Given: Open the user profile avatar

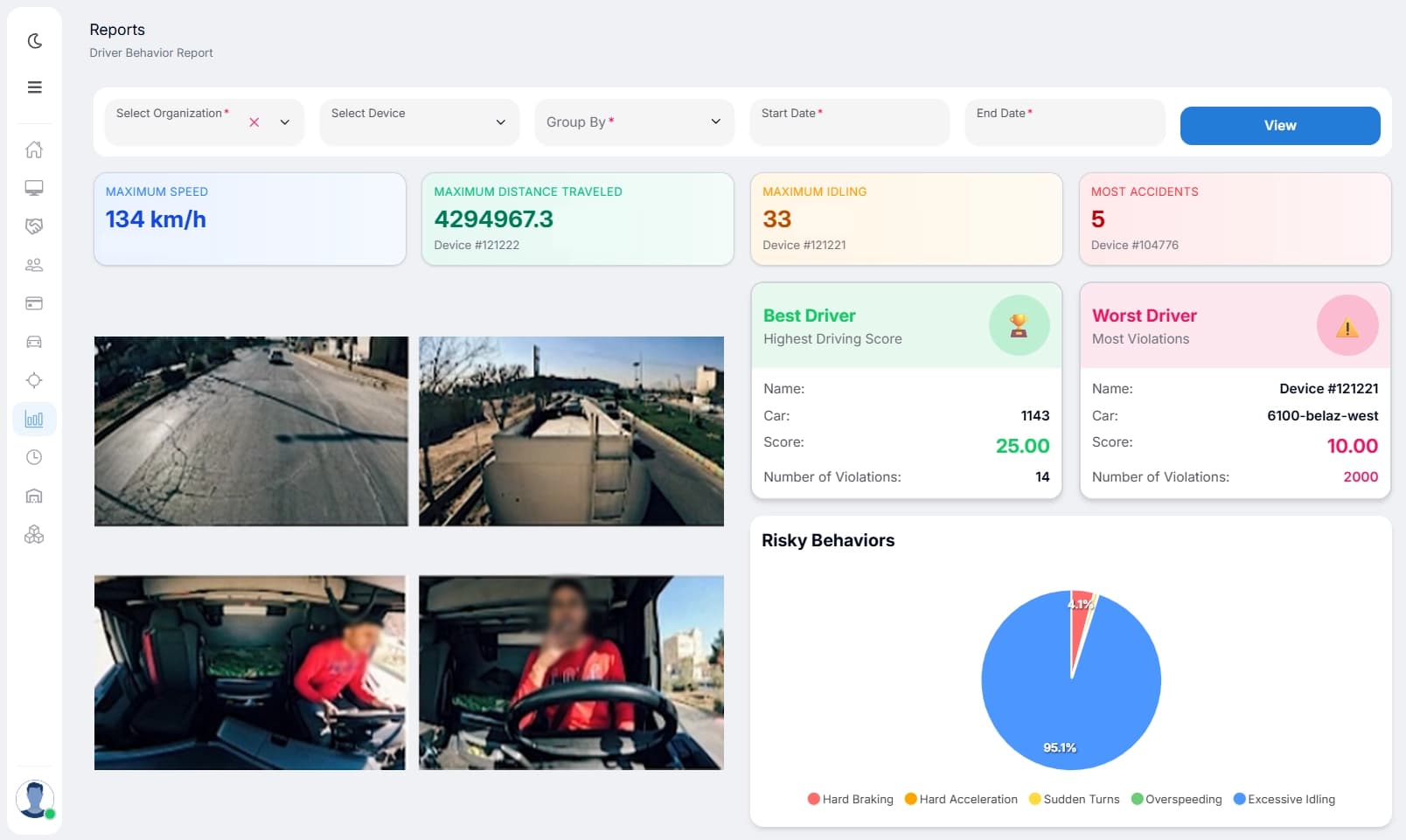Looking at the screenshot, I should 35,799.
